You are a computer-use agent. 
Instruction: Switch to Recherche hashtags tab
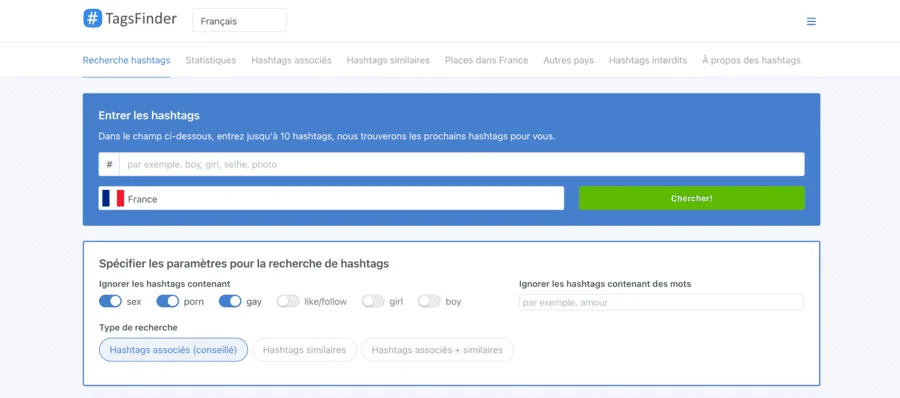(126, 60)
